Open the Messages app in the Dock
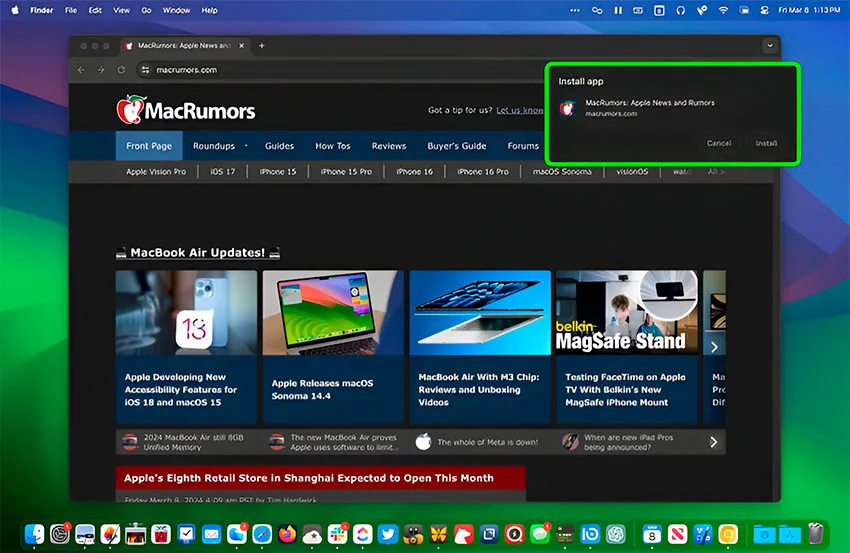This screenshot has height=553, width=850. click(539, 534)
